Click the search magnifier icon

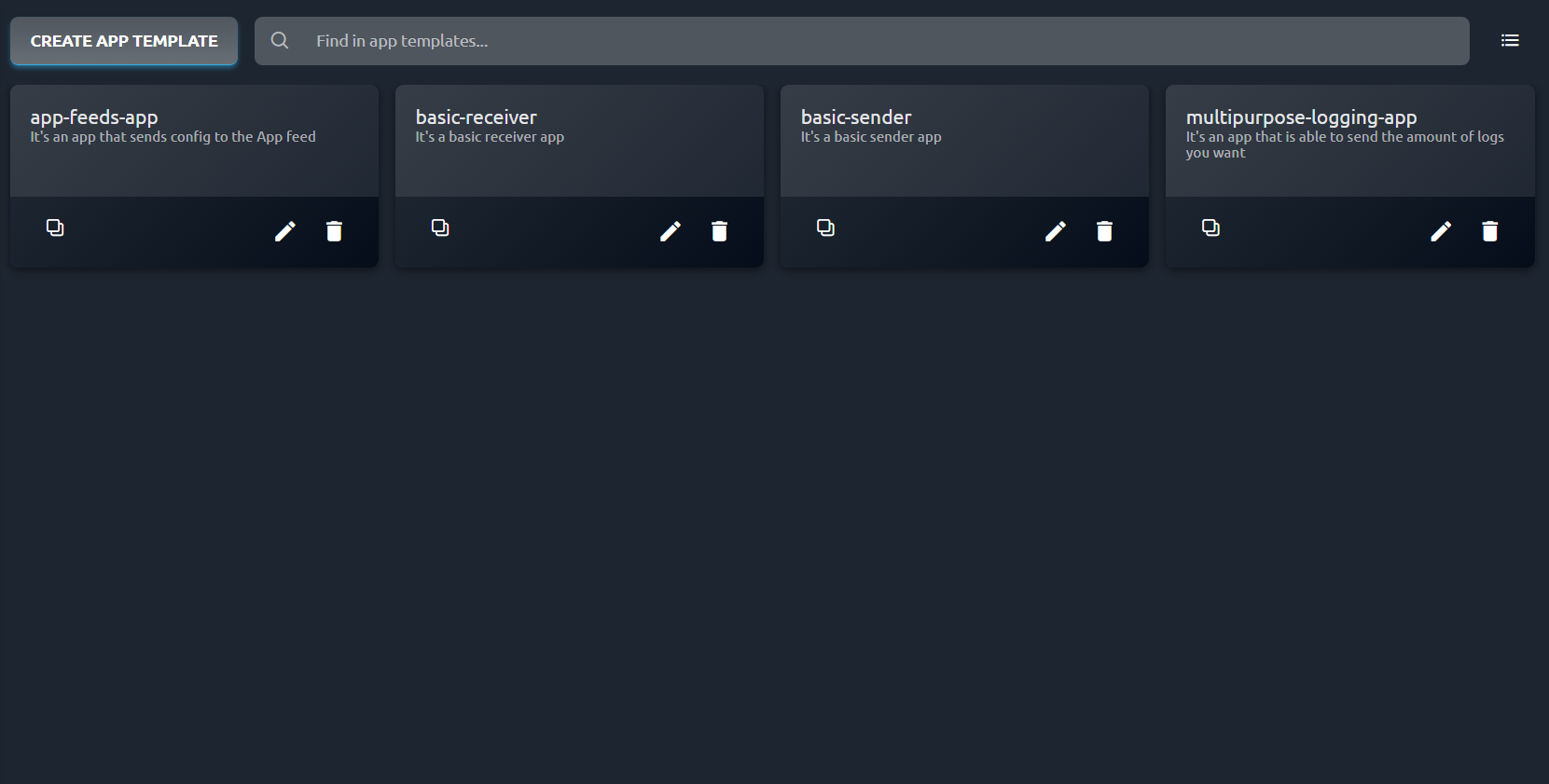(x=280, y=40)
